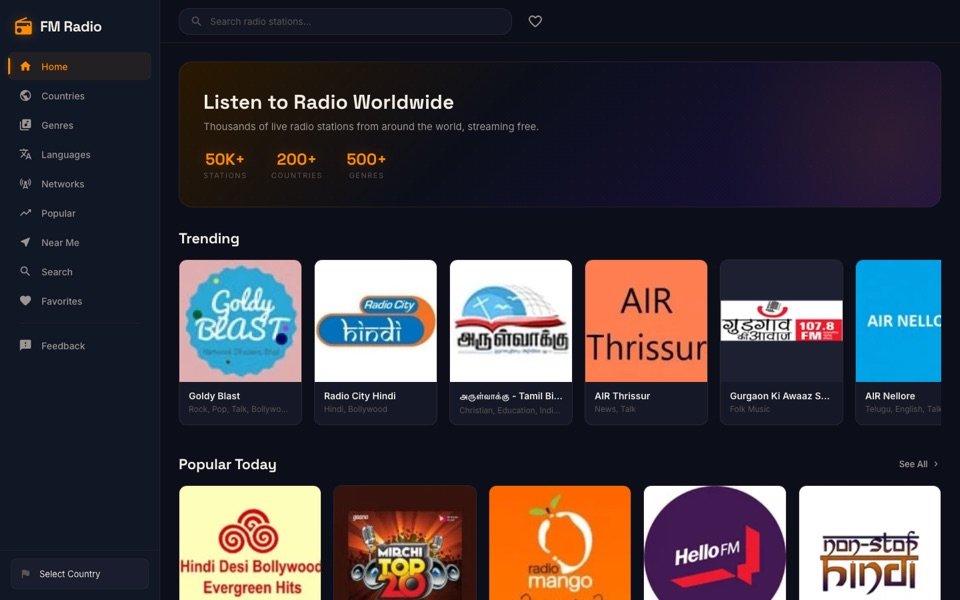Open the Countries menu item

pos(80,96)
